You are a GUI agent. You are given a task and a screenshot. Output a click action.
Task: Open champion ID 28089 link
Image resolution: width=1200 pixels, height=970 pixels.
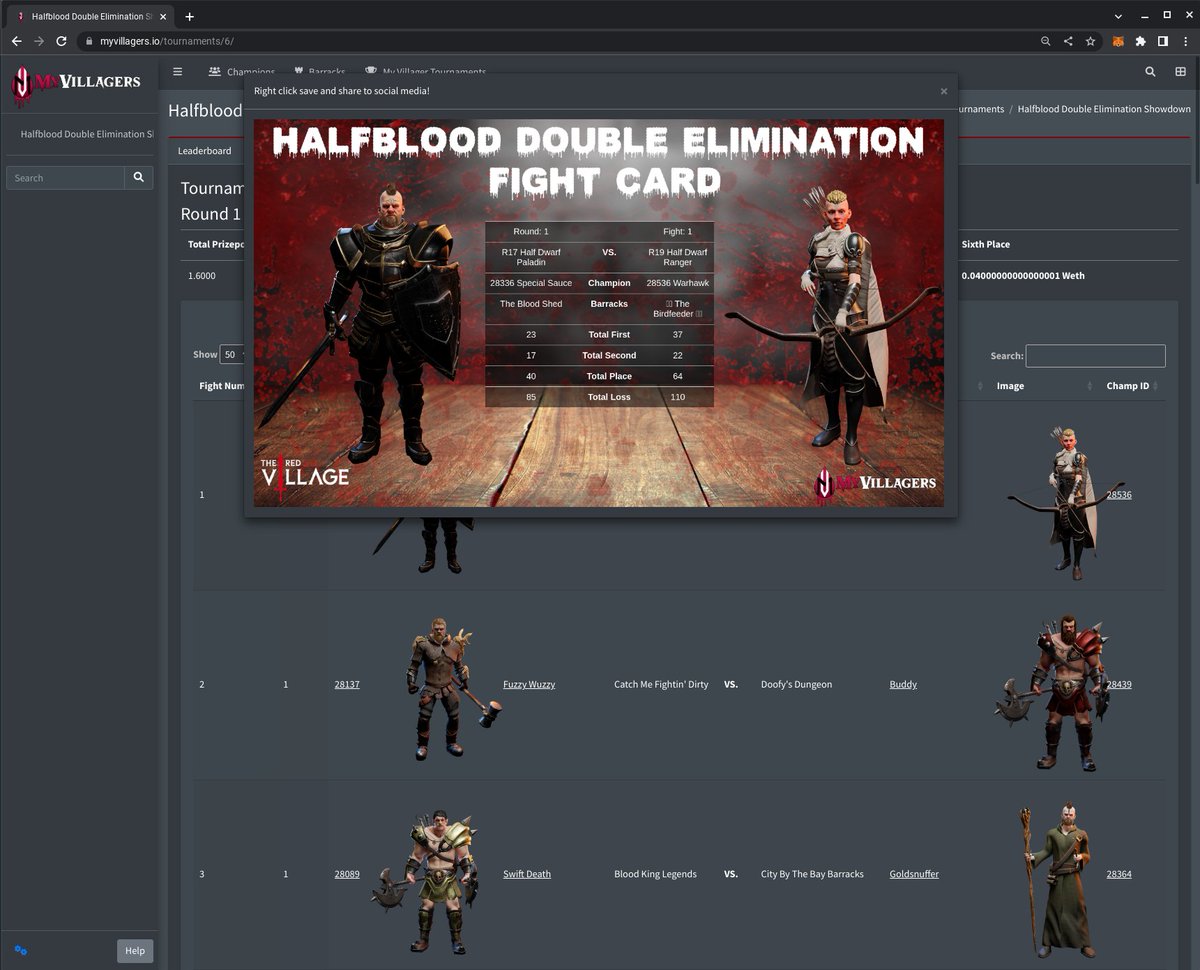point(347,874)
